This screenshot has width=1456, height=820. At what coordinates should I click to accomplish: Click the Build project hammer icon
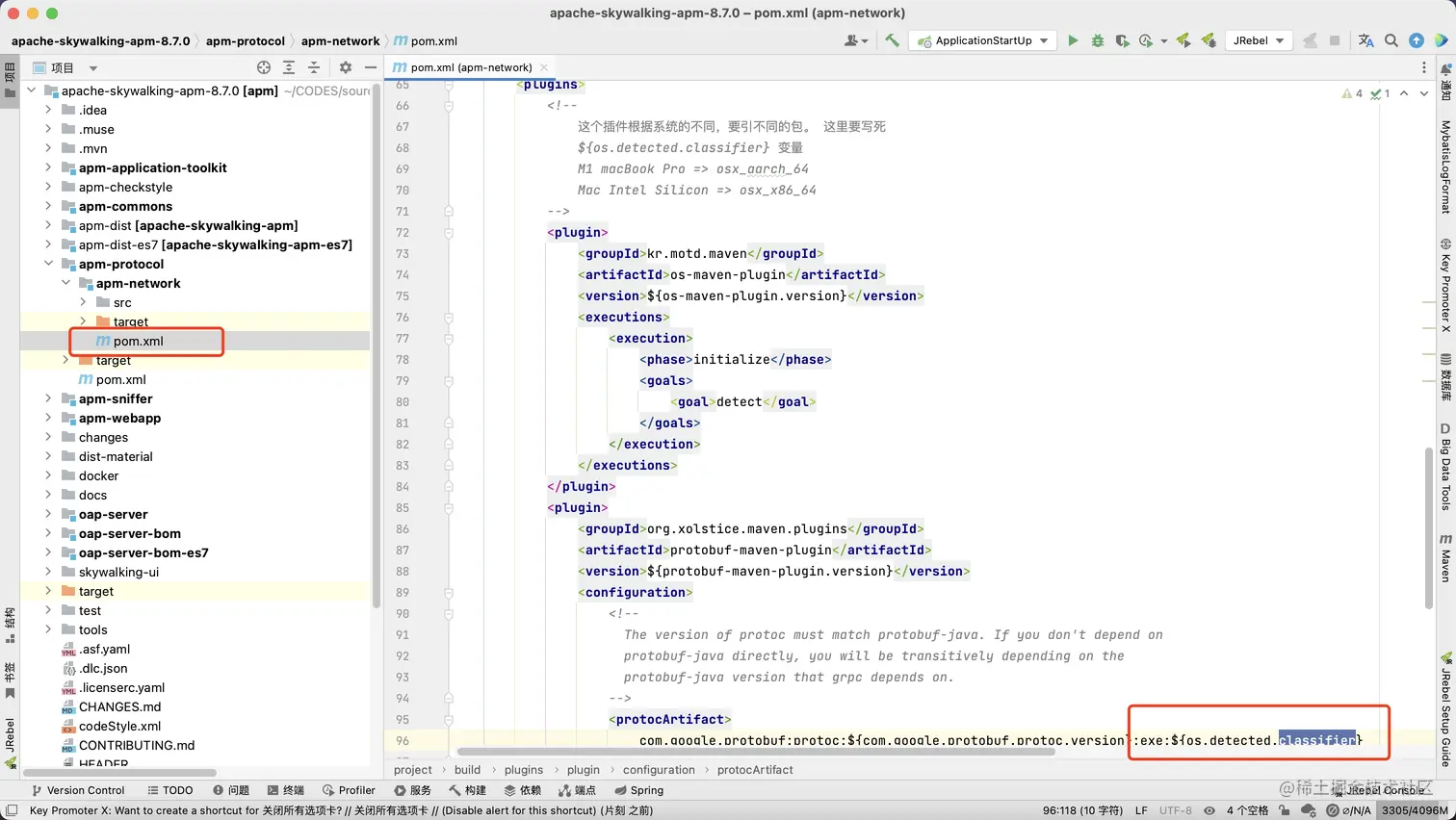(x=892, y=40)
